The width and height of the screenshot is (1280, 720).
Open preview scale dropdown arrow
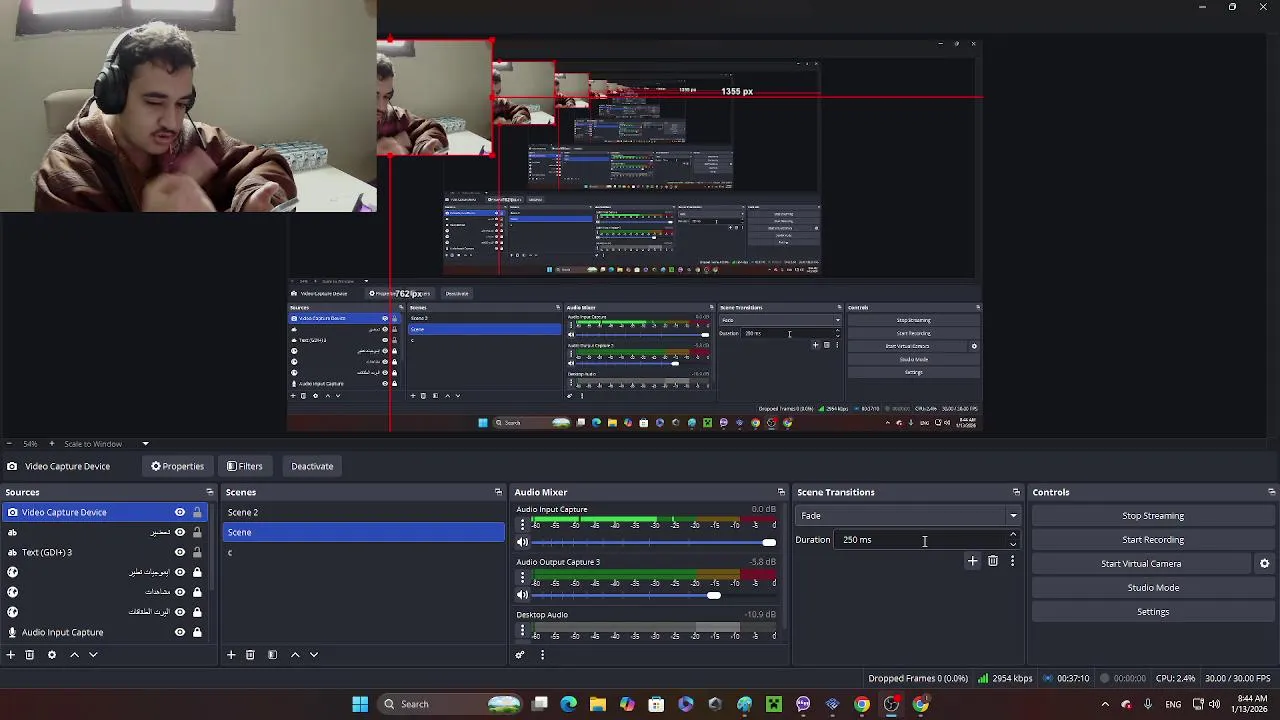(145, 444)
